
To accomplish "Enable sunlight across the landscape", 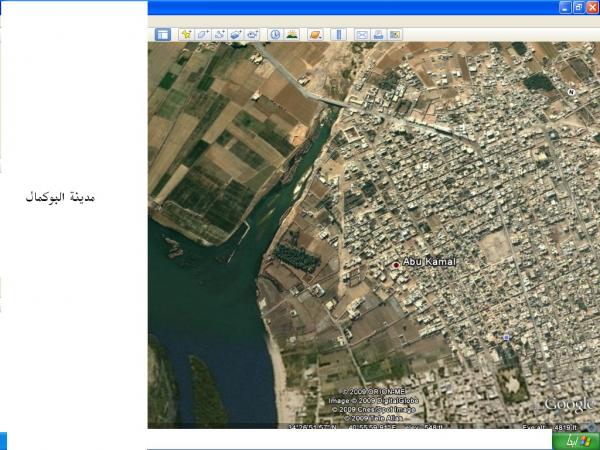I will tap(292, 34).
